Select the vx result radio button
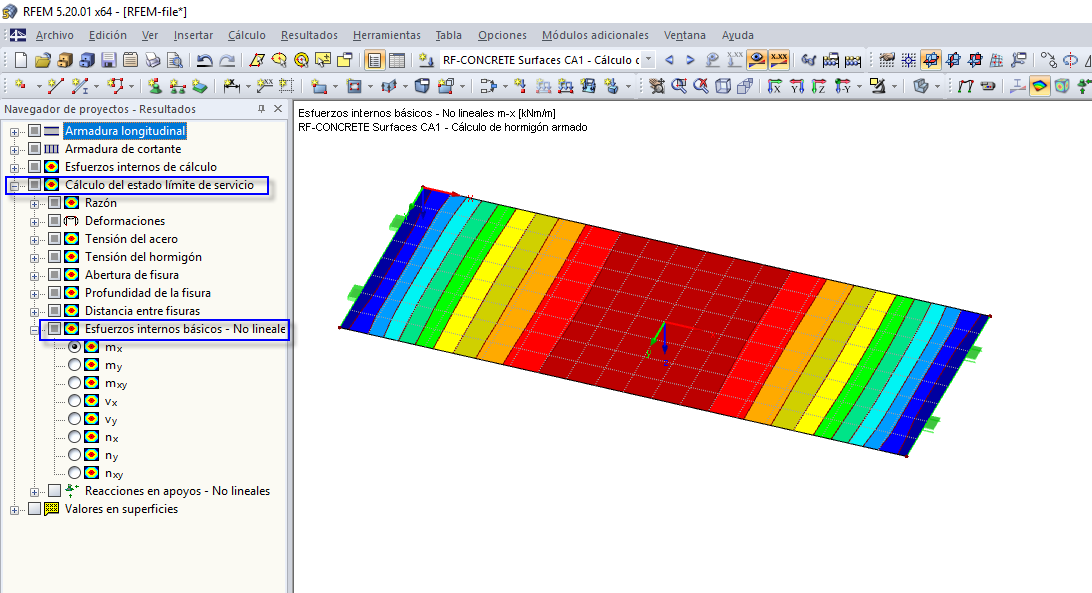 click(75, 401)
